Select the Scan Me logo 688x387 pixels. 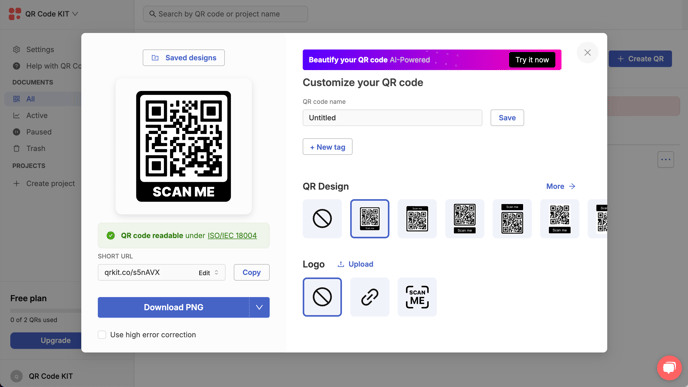(417, 297)
